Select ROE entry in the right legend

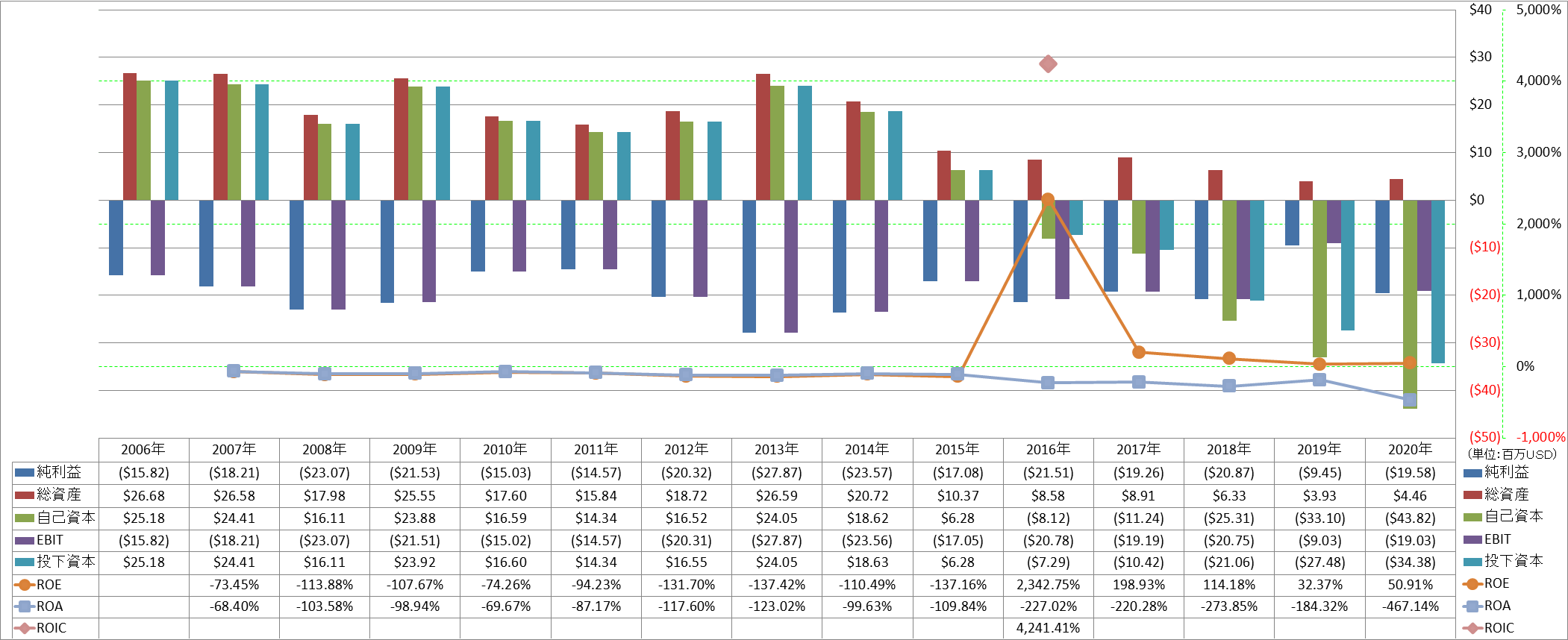click(1487, 583)
